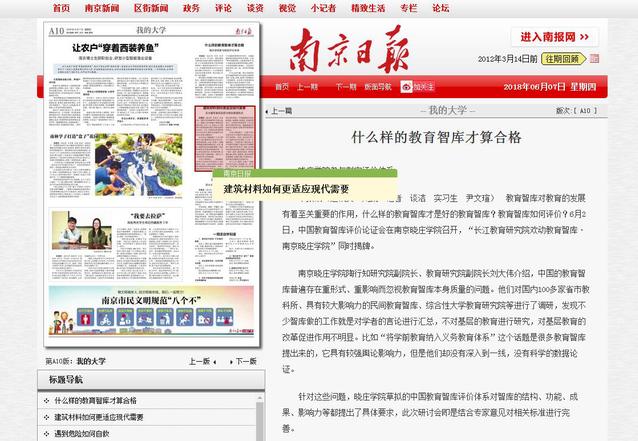Click the garden photo on the newspaper page
The width and height of the screenshot is (638, 441).
138,165
